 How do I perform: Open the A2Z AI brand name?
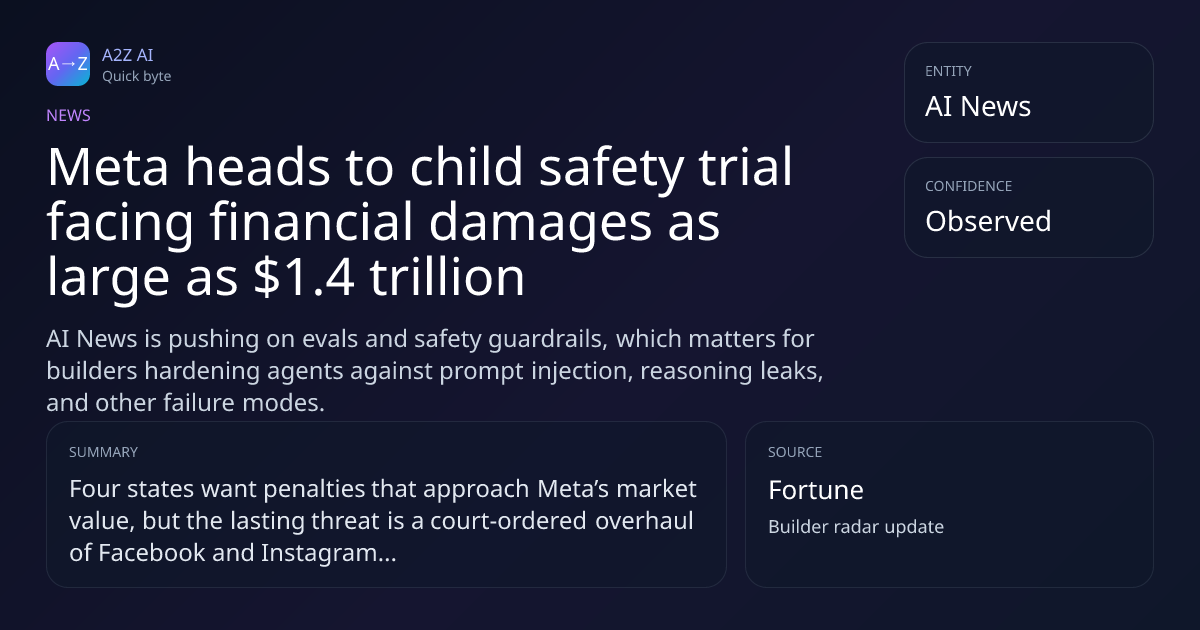tap(127, 55)
